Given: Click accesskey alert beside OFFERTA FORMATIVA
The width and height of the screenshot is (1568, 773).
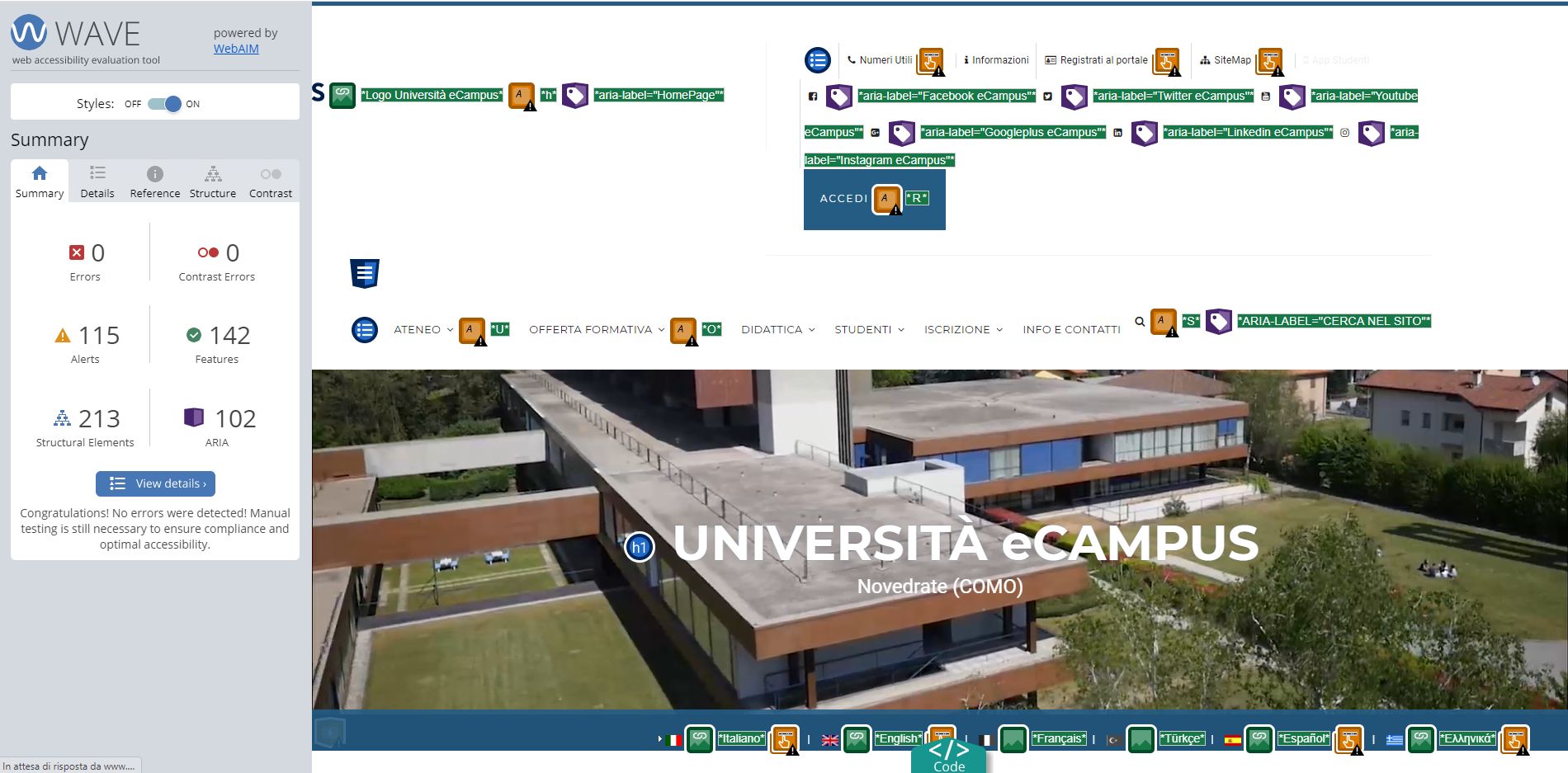Looking at the screenshot, I should (x=683, y=332).
